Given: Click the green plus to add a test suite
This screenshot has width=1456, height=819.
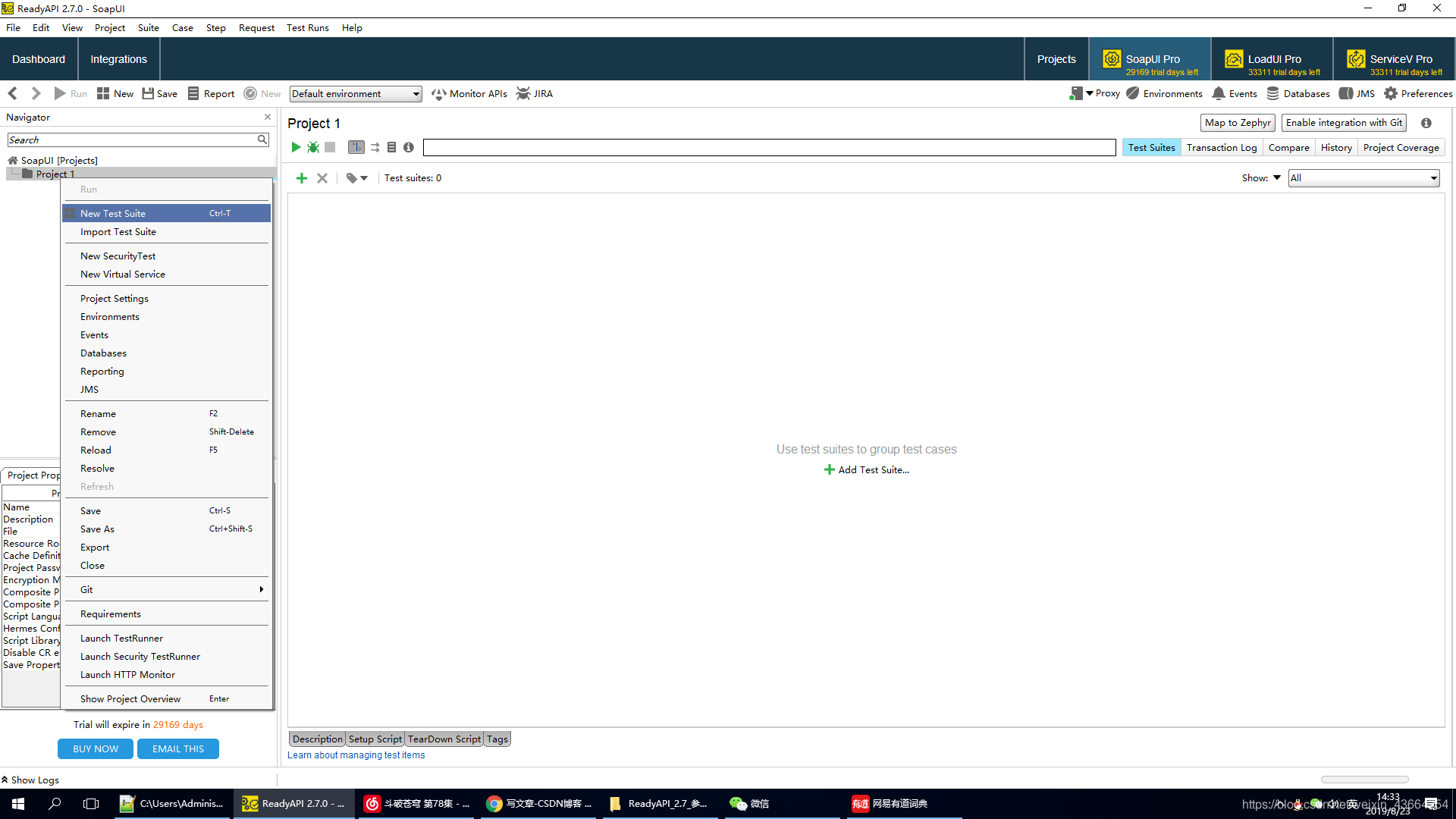Looking at the screenshot, I should click(301, 177).
